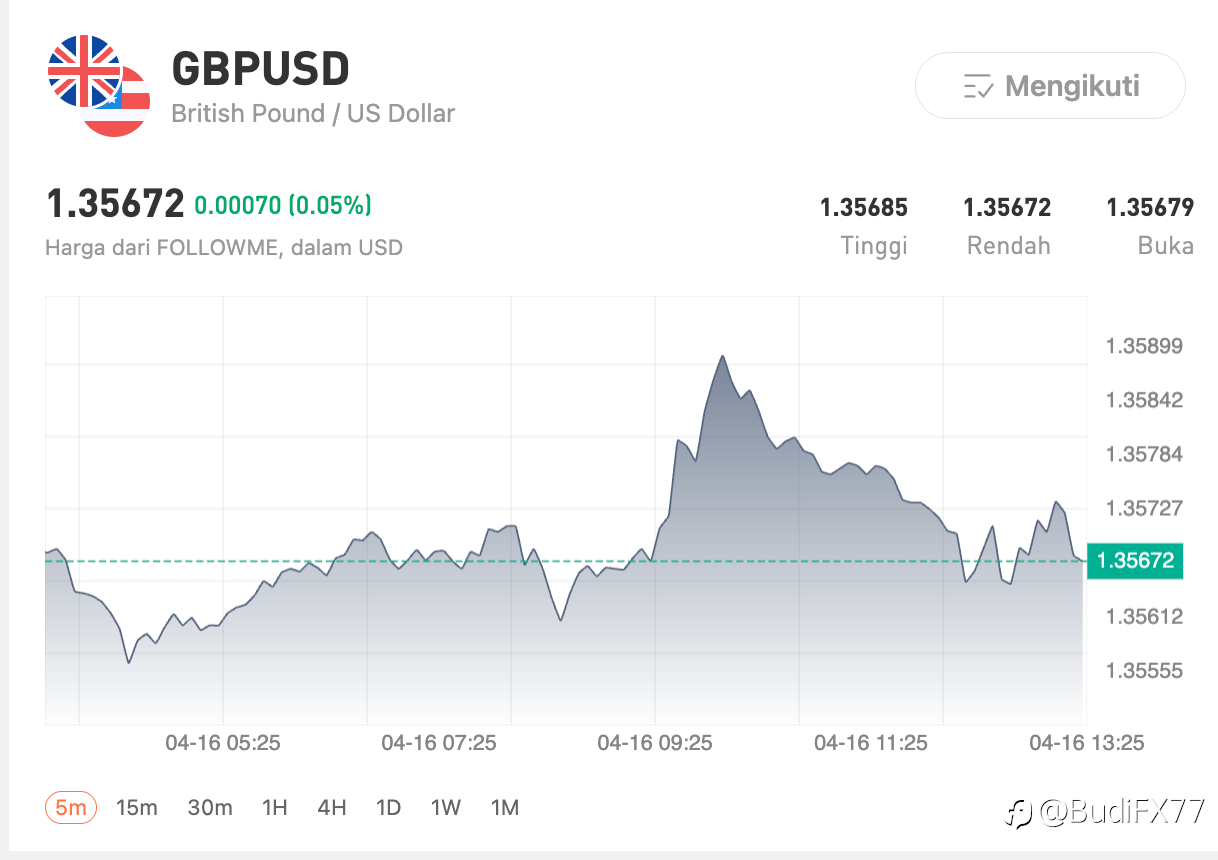Screen dimensions: 1218x860
Task: Click the GBPUSD flag pair icon
Action: point(98,86)
